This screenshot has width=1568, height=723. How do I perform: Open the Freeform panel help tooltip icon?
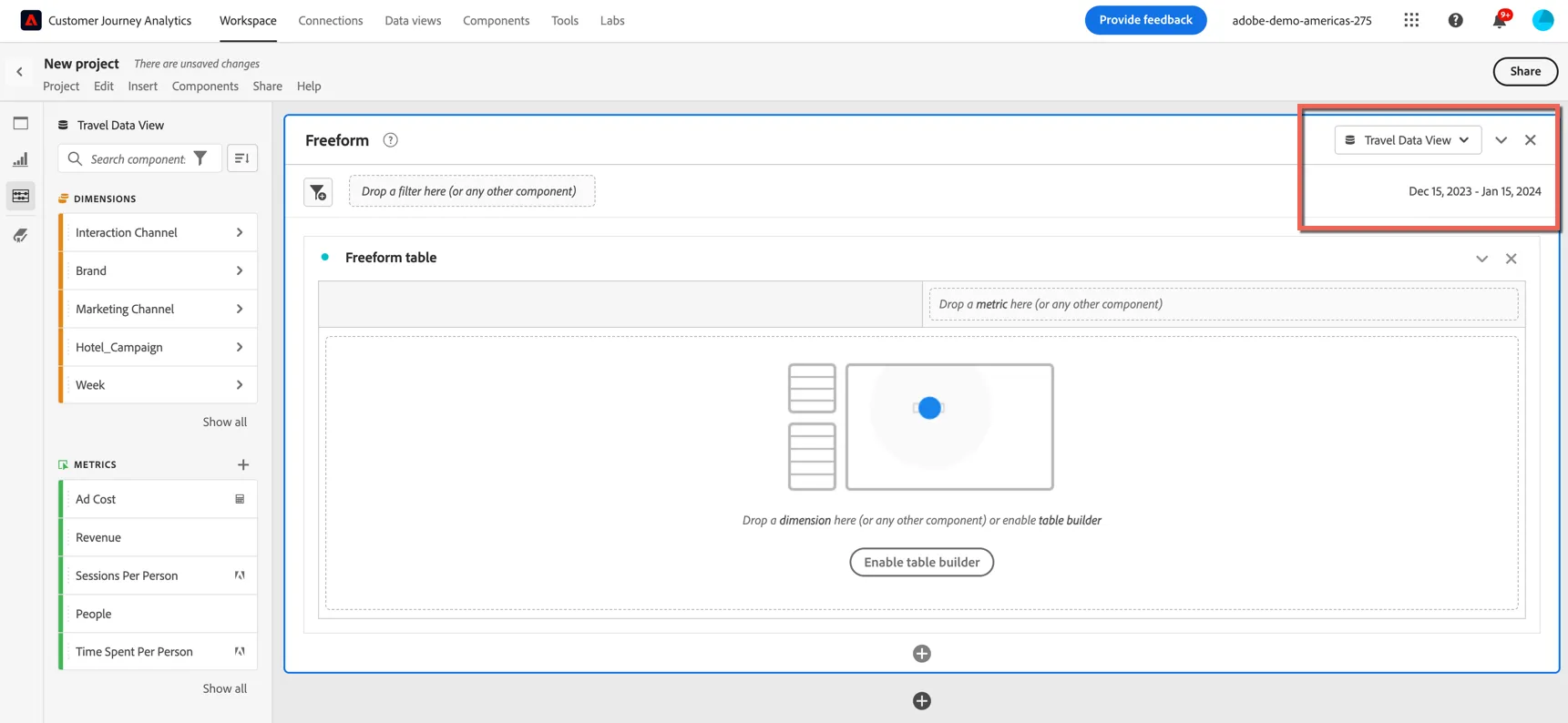click(390, 140)
